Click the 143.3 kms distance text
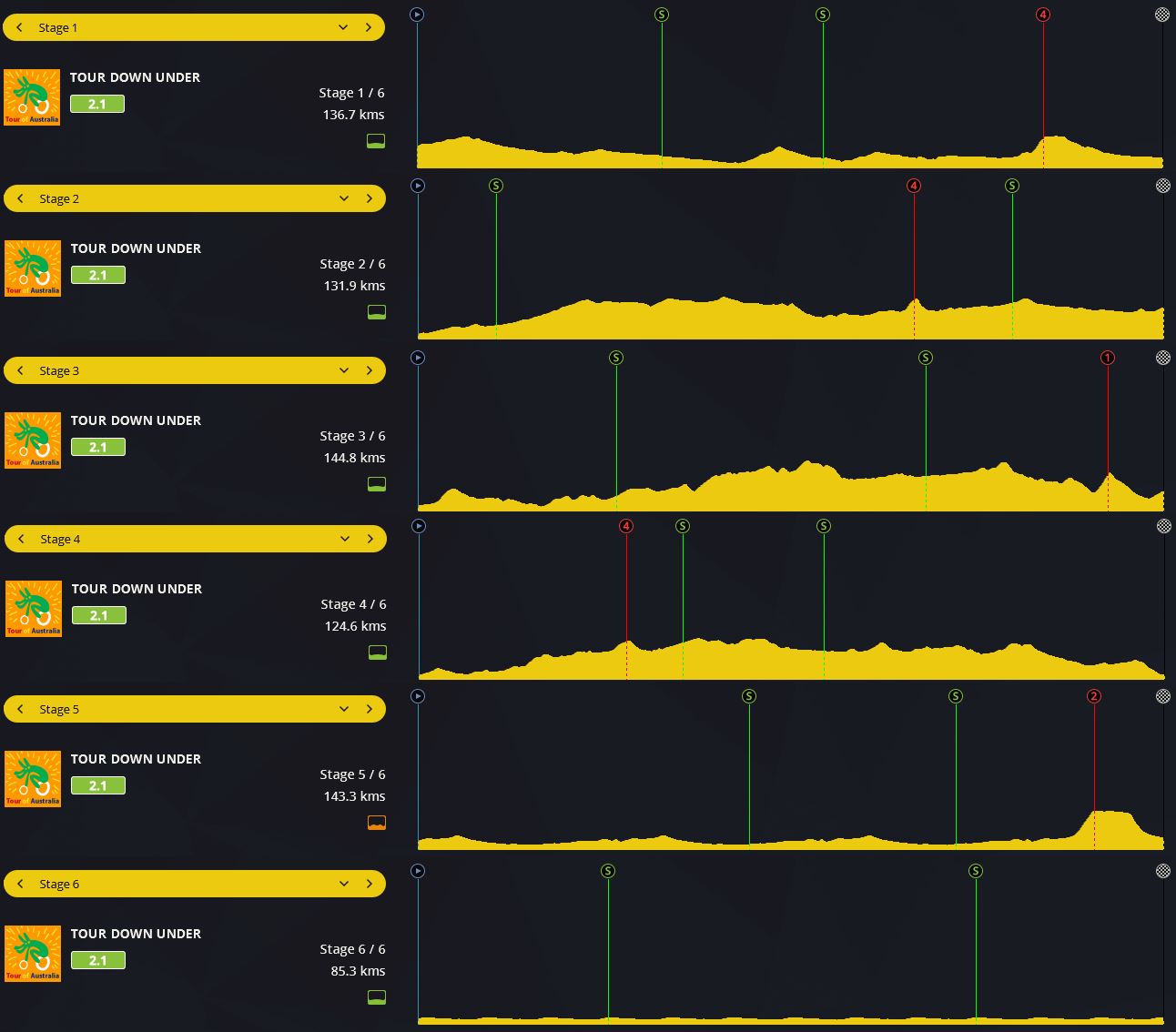The image size is (1176, 1032). pyautogui.click(x=354, y=796)
